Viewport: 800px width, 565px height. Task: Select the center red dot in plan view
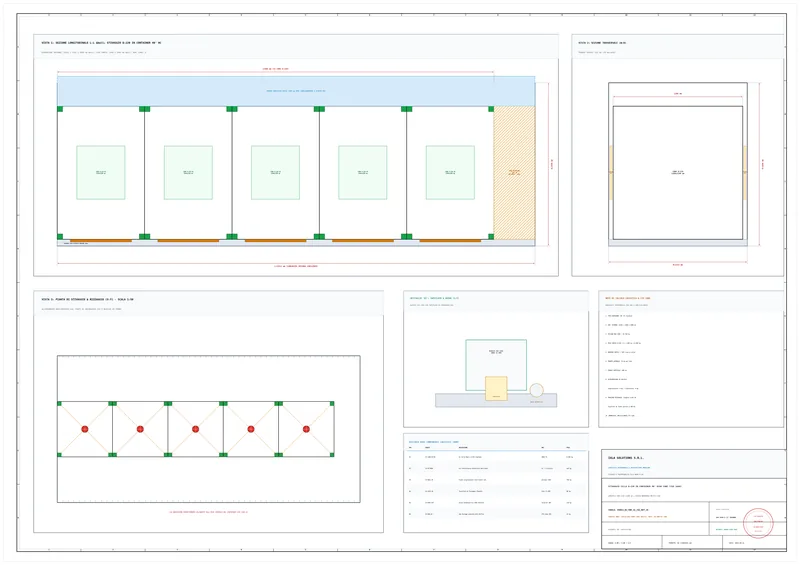pos(195,429)
